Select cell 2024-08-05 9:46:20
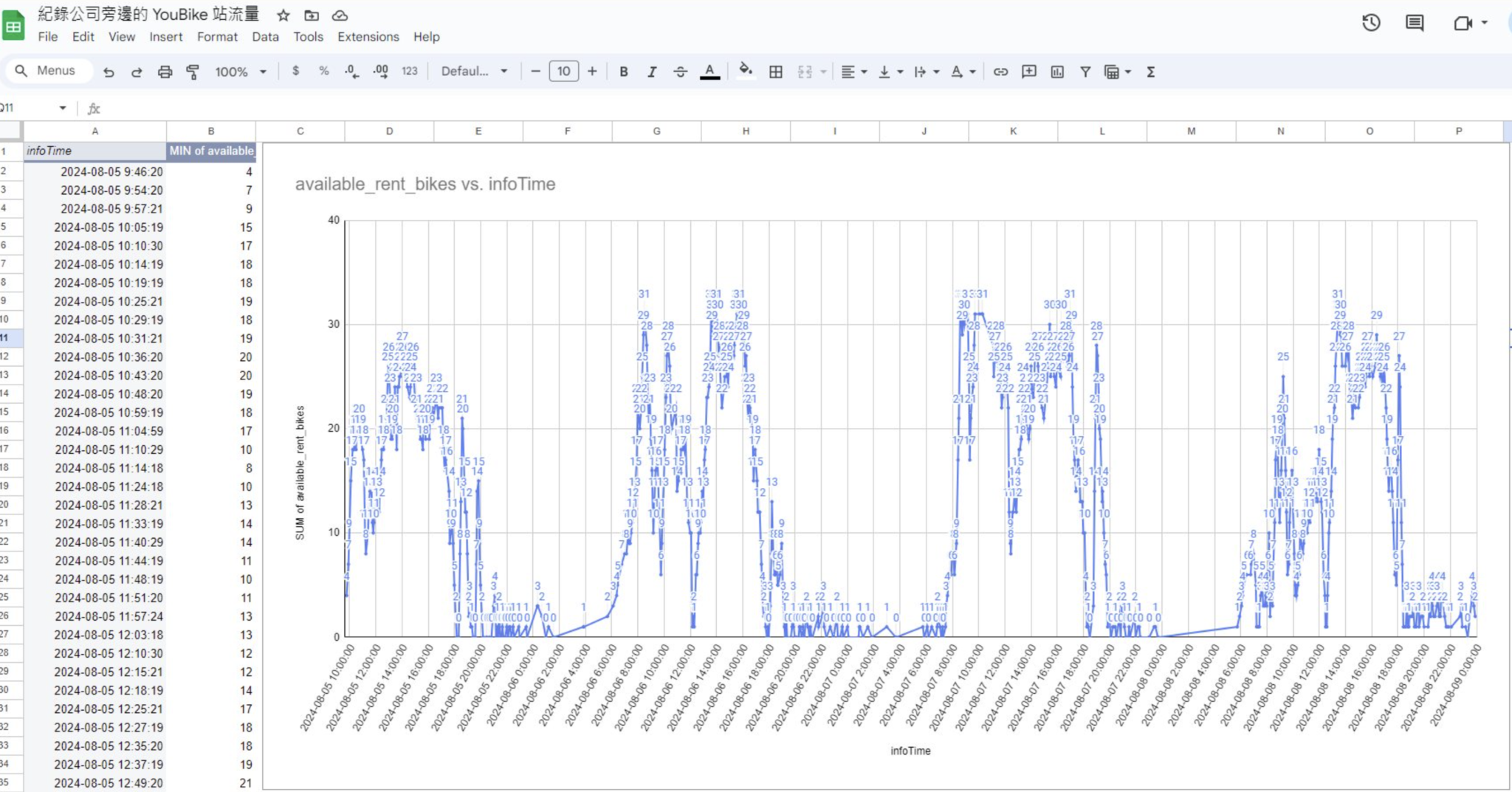 coord(95,171)
